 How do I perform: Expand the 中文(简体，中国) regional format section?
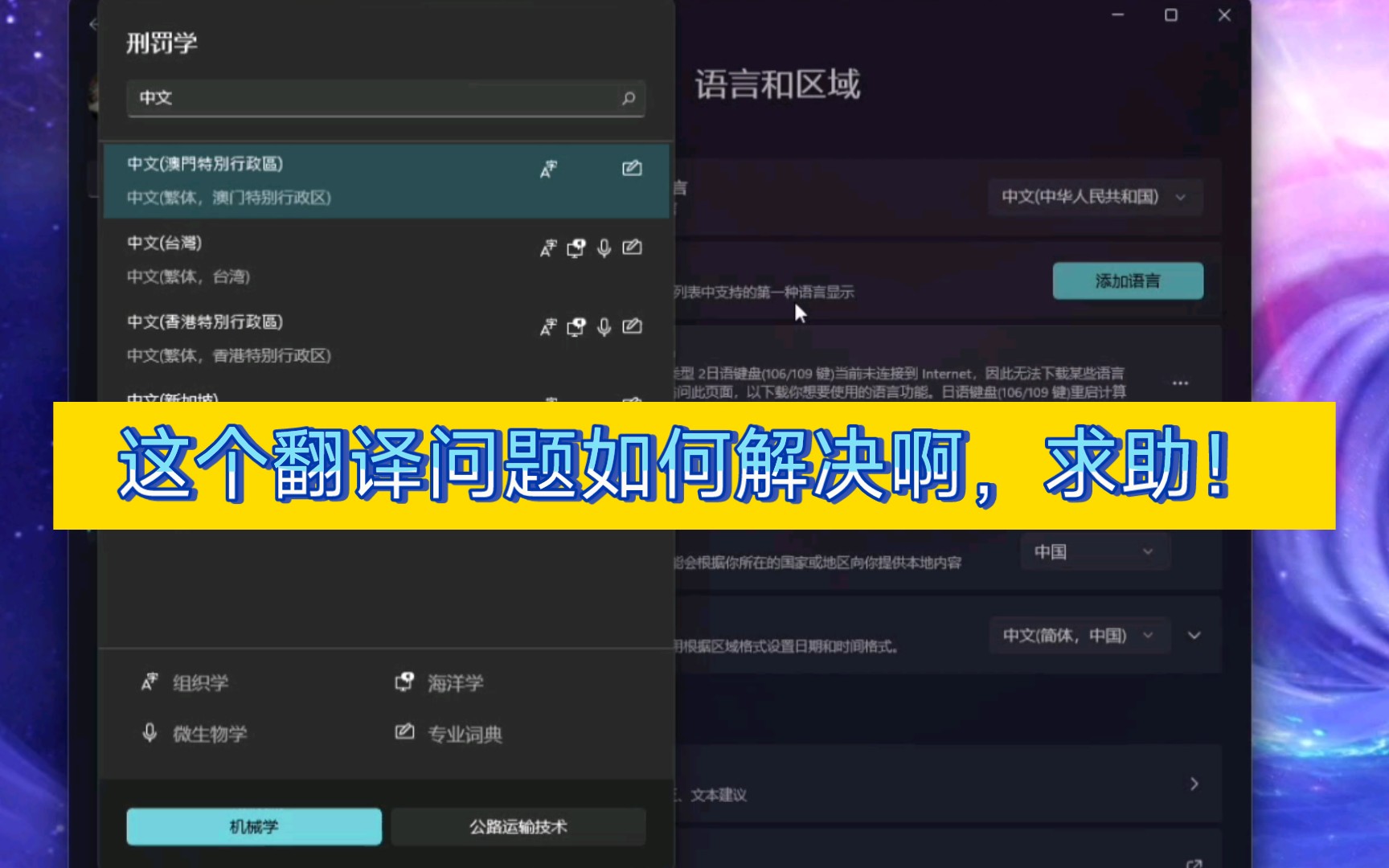(1193, 635)
